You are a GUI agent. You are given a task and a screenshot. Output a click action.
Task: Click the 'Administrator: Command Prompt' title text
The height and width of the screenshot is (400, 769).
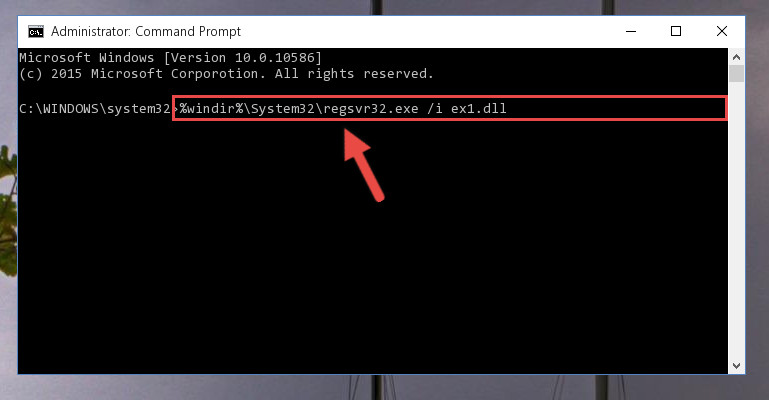pyautogui.click(x=146, y=31)
